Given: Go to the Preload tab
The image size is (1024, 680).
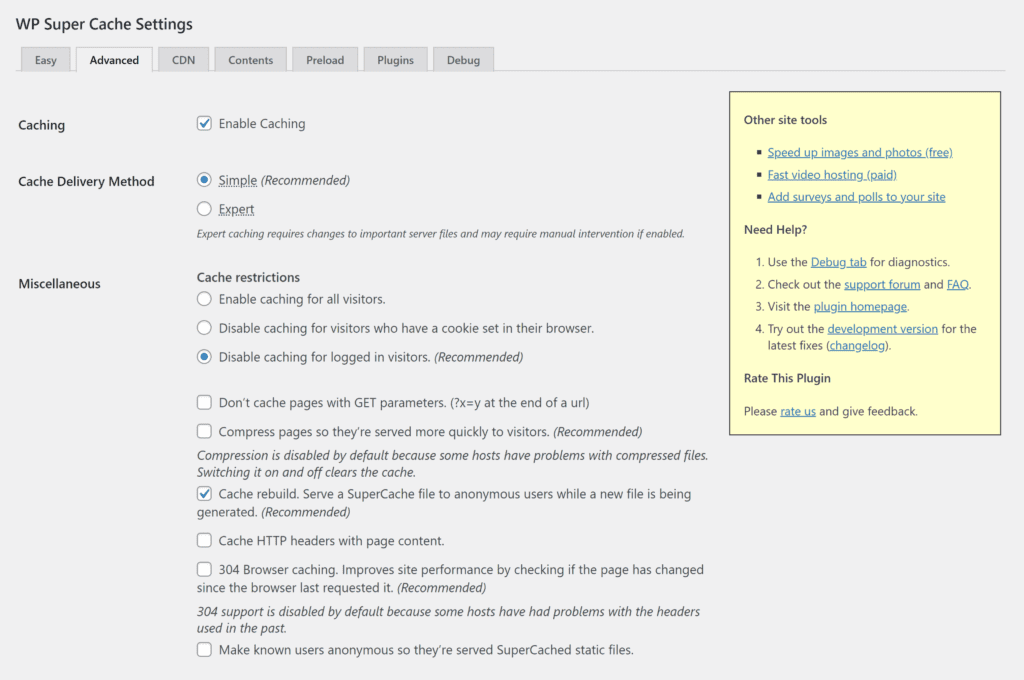Looking at the screenshot, I should click(325, 59).
